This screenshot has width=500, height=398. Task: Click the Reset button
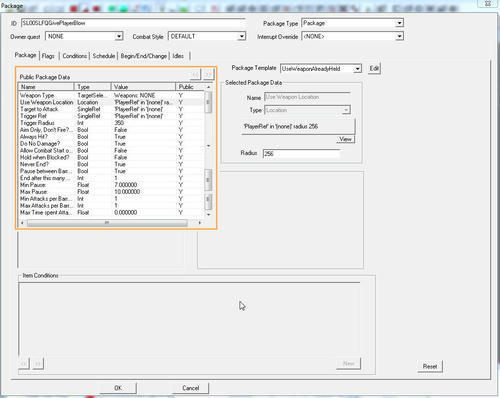[x=430, y=366]
